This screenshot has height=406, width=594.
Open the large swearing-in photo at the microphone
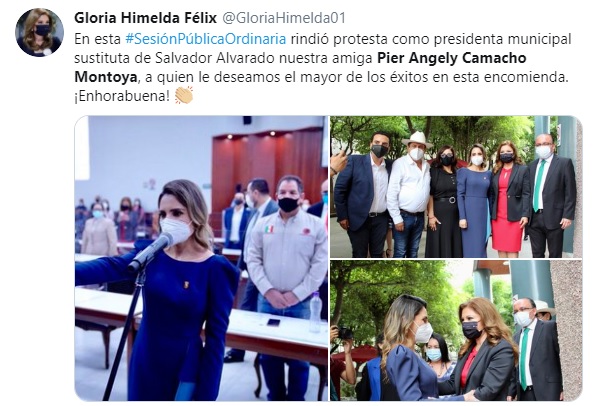[201, 258]
